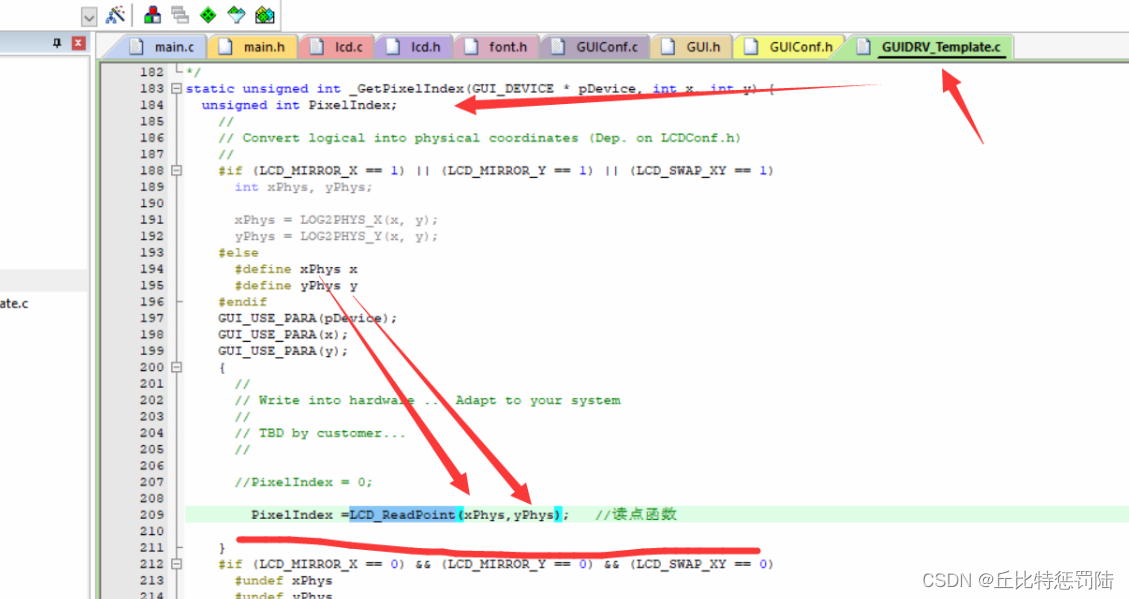Pin the project side panel
1129x599 pixels.
click(x=58, y=43)
